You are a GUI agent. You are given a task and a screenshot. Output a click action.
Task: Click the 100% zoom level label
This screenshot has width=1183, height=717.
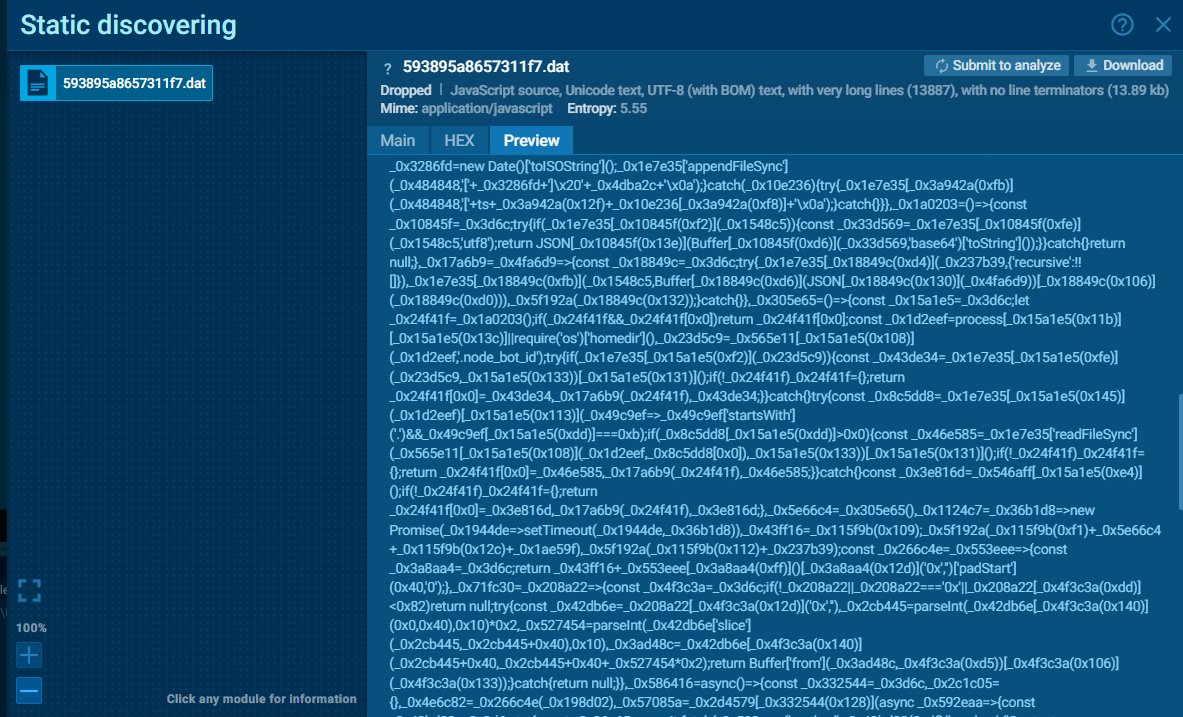[x=31, y=627]
